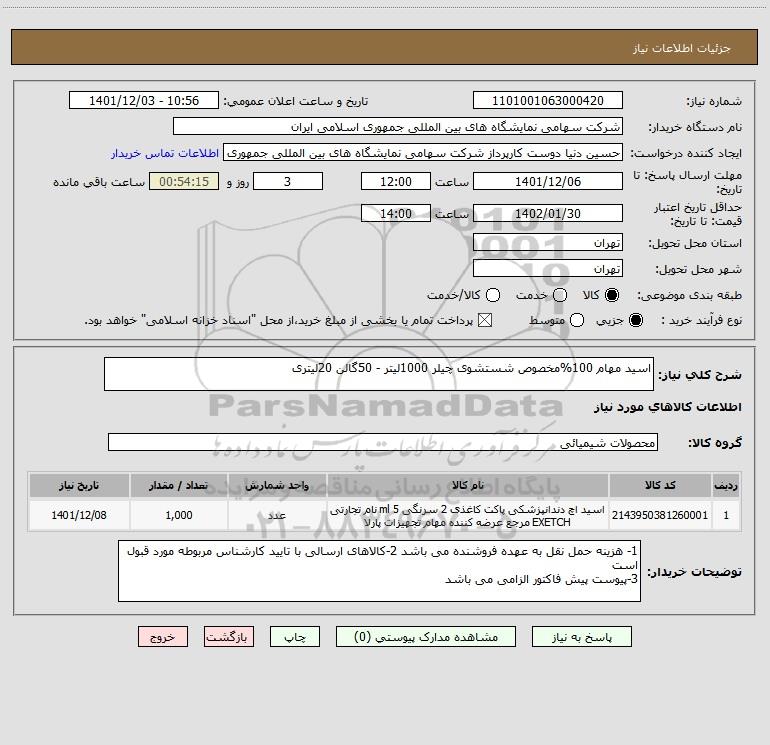Click the countdown timer 00:54:15
The image size is (770, 745).
pos(184,182)
